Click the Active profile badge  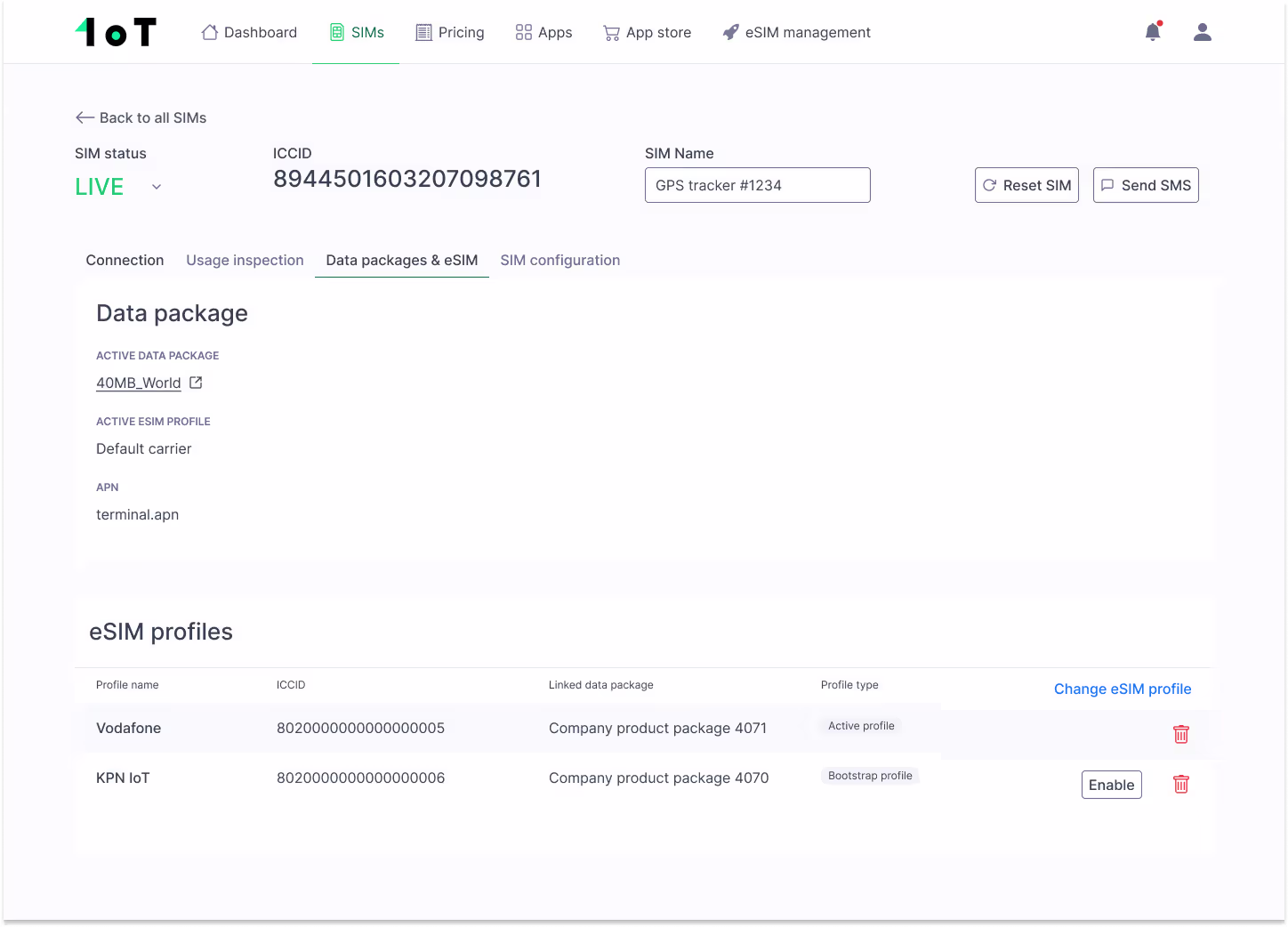point(861,726)
